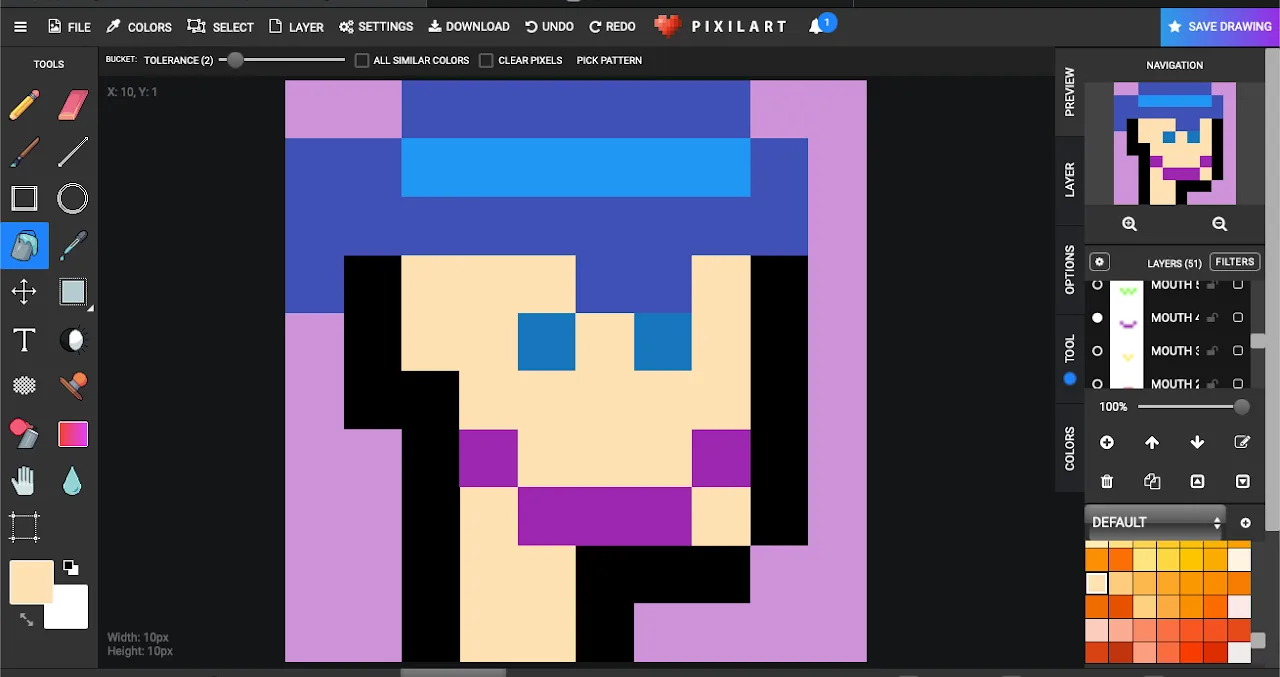The height and width of the screenshot is (677, 1280).
Task: Toggle the lock on Mouth 3 layer
Action: click(1213, 351)
